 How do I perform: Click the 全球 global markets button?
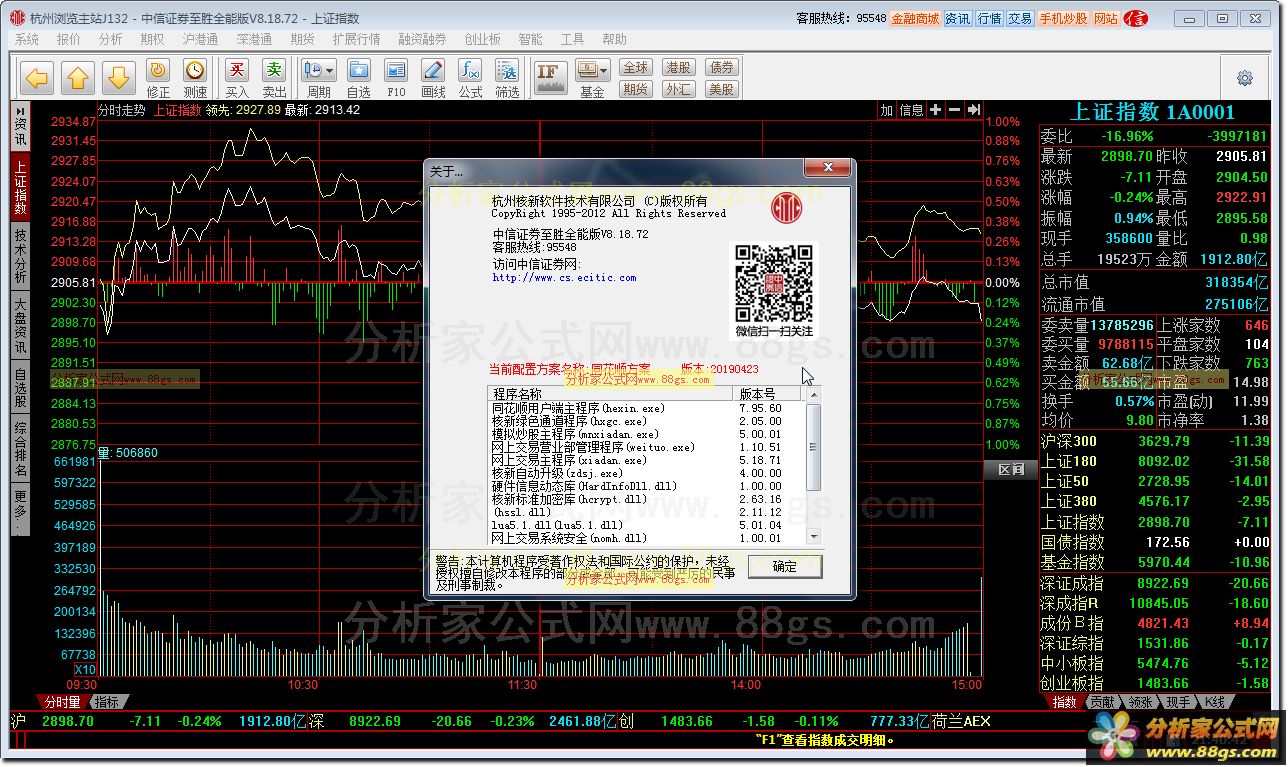coord(636,67)
